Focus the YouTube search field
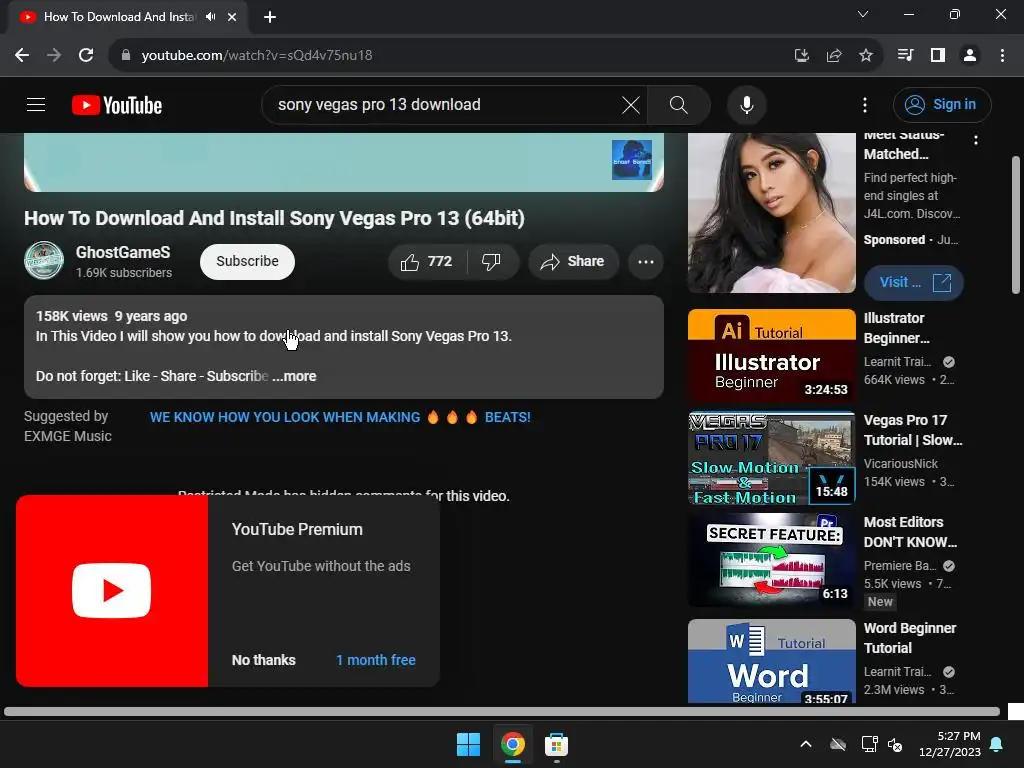 [444, 104]
